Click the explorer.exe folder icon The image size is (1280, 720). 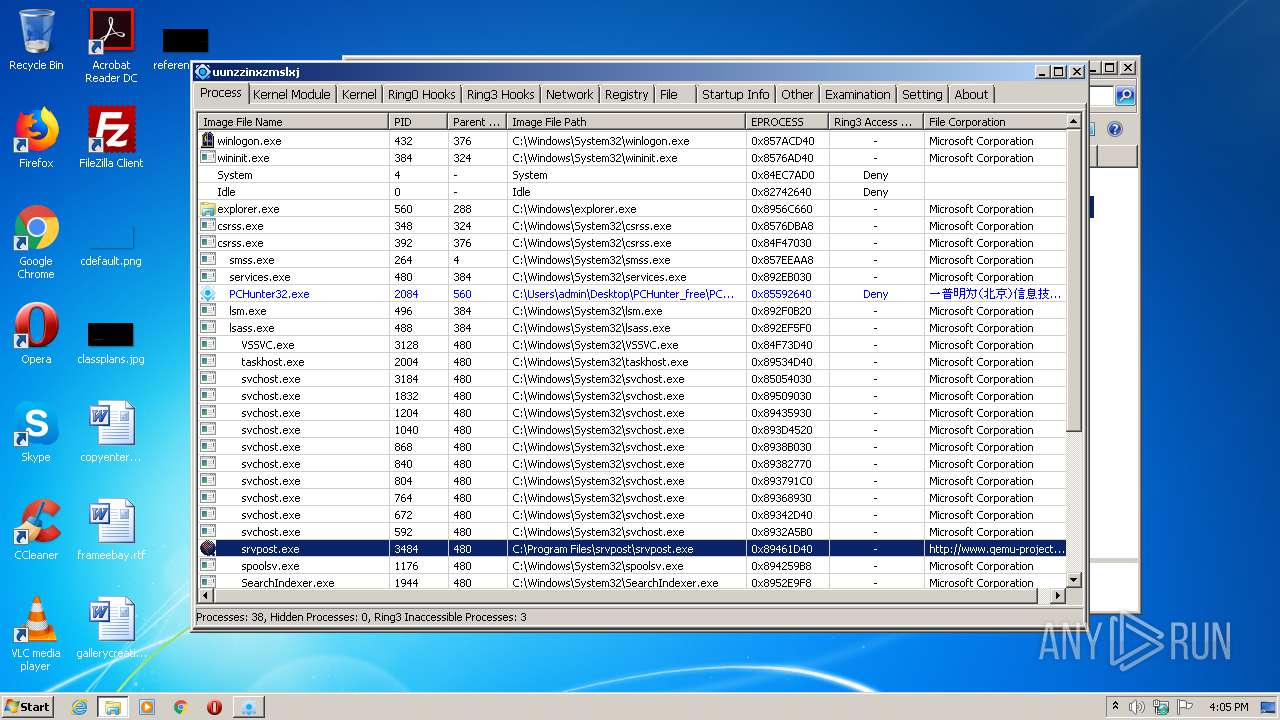208,209
